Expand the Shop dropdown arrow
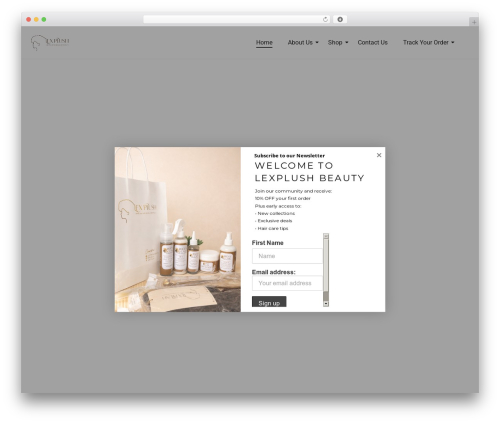 [347, 42]
